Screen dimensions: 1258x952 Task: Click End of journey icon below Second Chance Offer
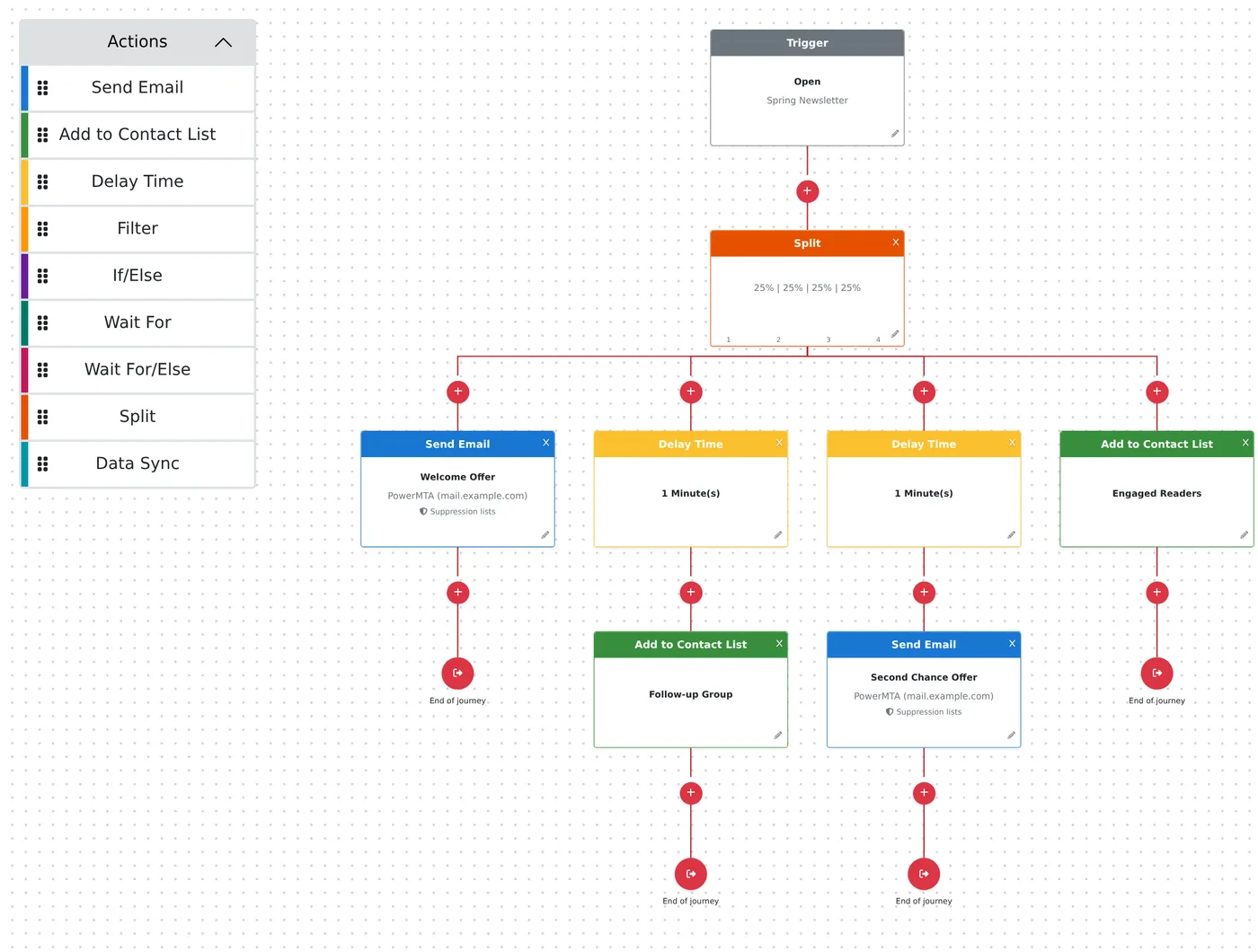(x=924, y=874)
